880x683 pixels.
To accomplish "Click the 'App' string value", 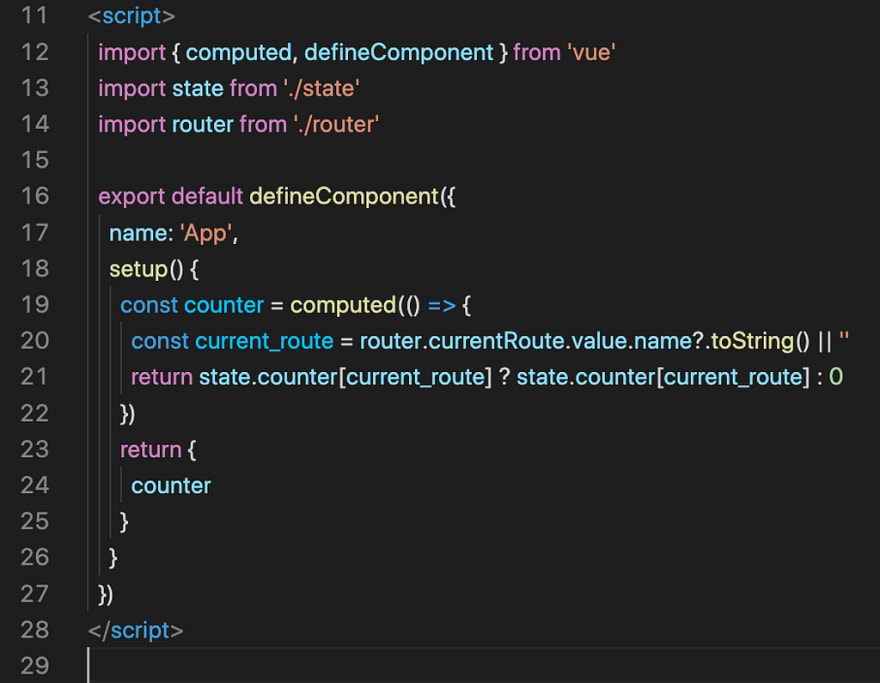I will tap(205, 232).
